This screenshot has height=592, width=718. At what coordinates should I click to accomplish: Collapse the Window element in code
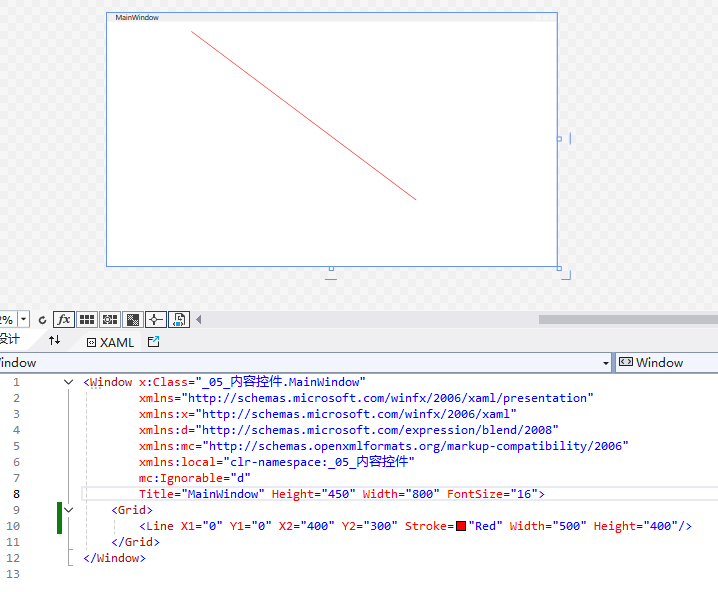coord(68,382)
